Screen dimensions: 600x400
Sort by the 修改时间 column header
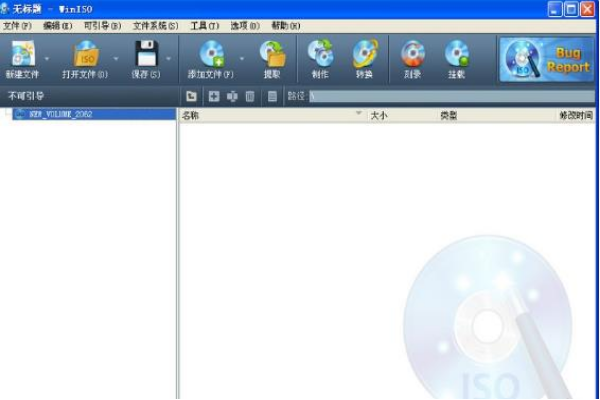click(x=576, y=116)
